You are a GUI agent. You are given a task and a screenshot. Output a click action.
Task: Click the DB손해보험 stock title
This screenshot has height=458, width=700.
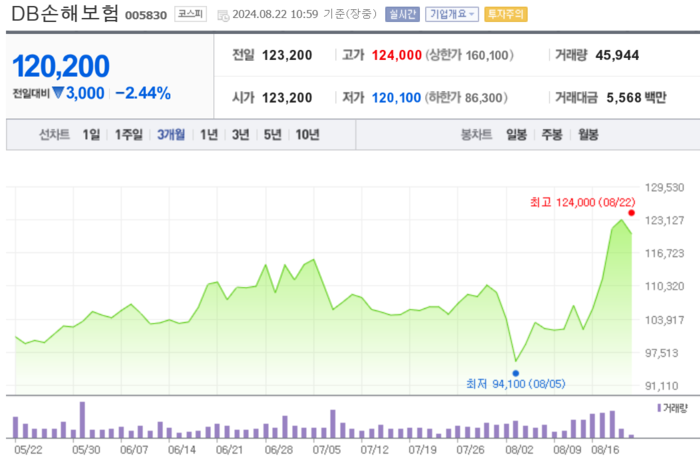[65, 14]
